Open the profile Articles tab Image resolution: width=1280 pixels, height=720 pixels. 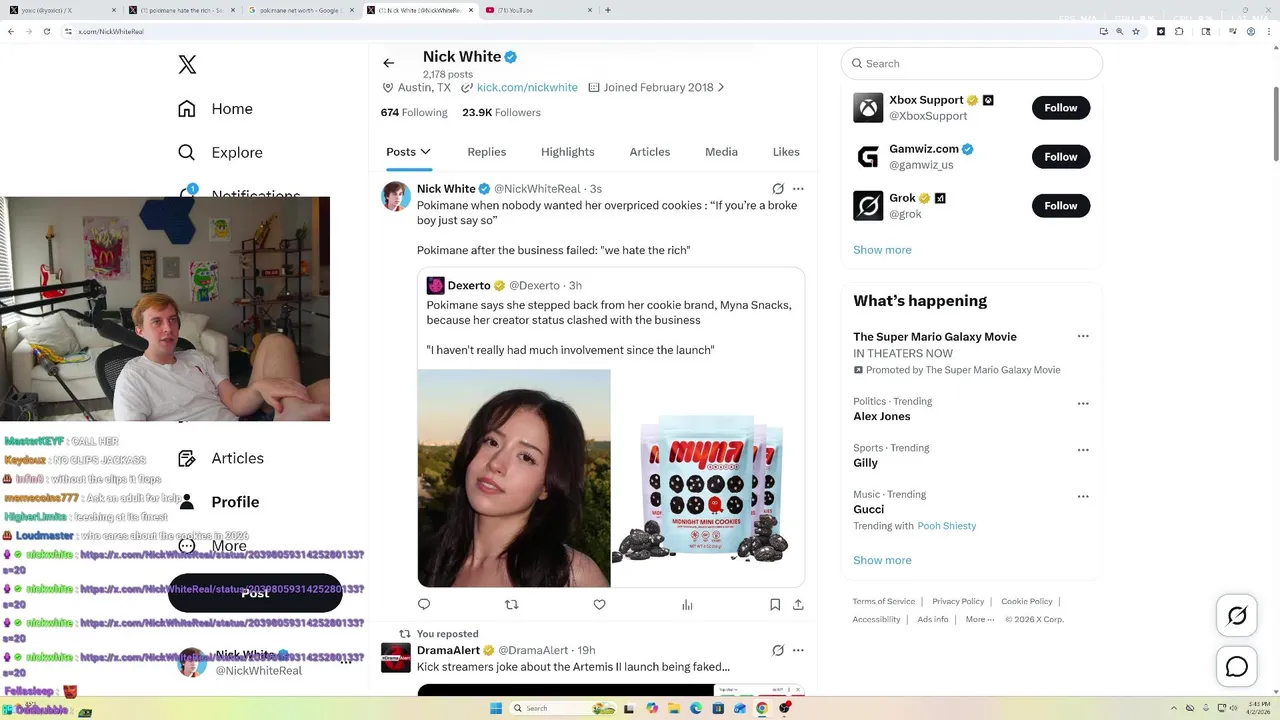point(650,152)
